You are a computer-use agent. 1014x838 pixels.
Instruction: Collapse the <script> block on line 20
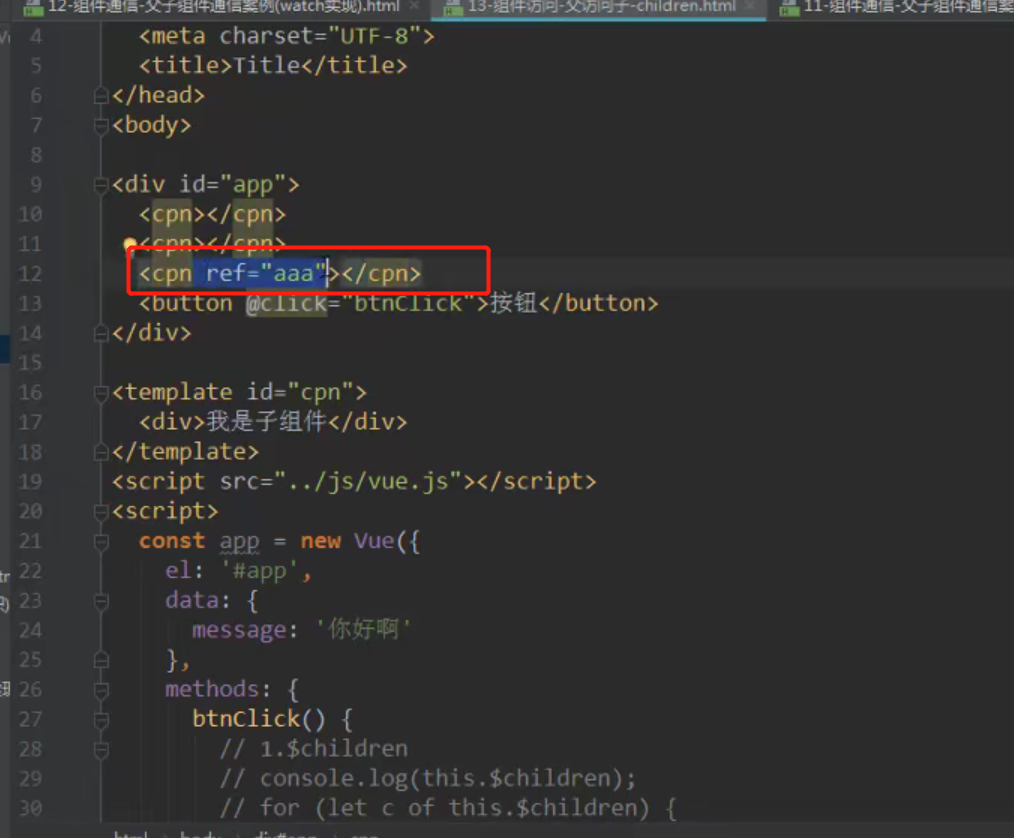coord(101,512)
